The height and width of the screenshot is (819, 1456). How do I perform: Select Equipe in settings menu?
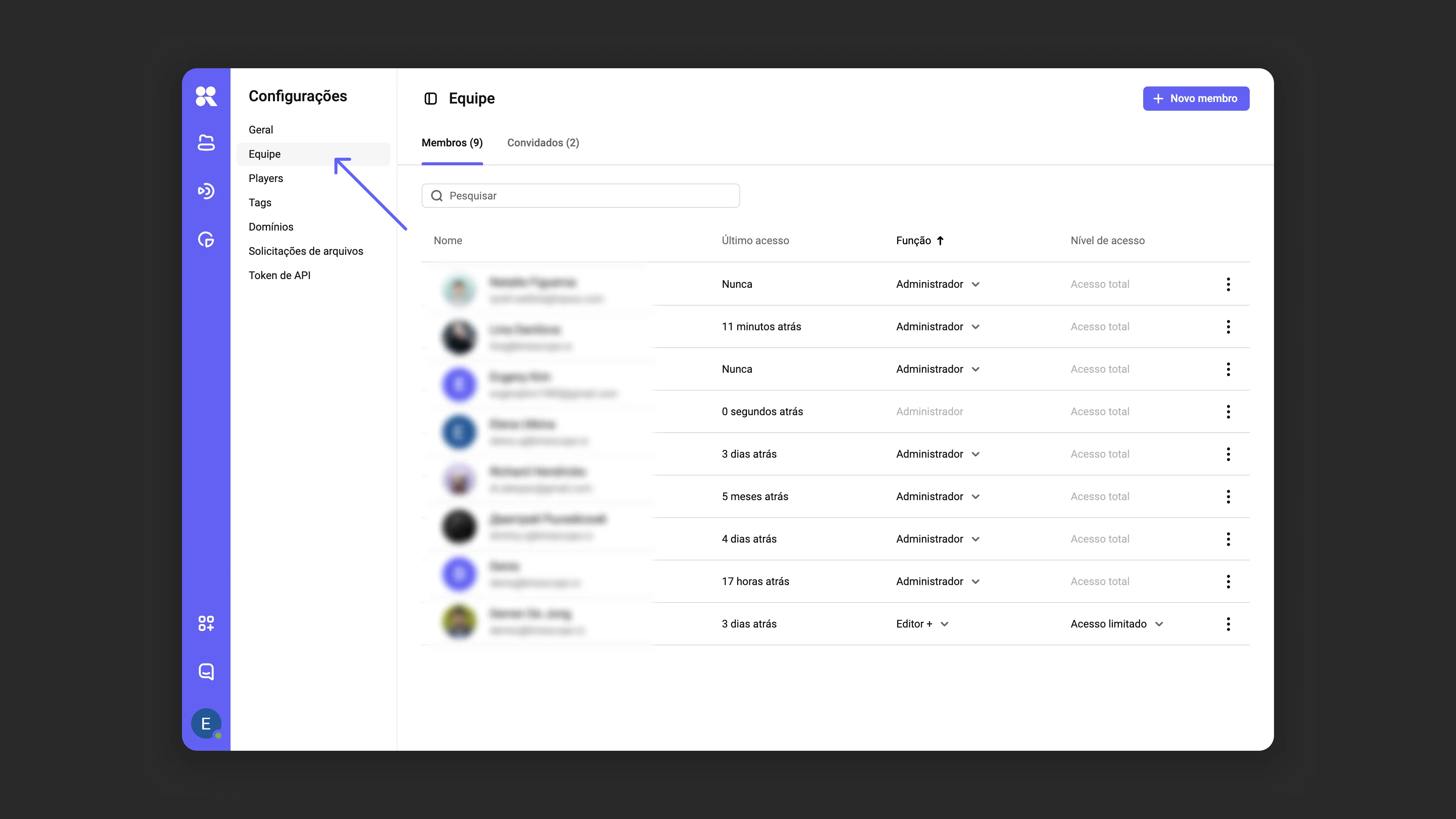click(314, 154)
